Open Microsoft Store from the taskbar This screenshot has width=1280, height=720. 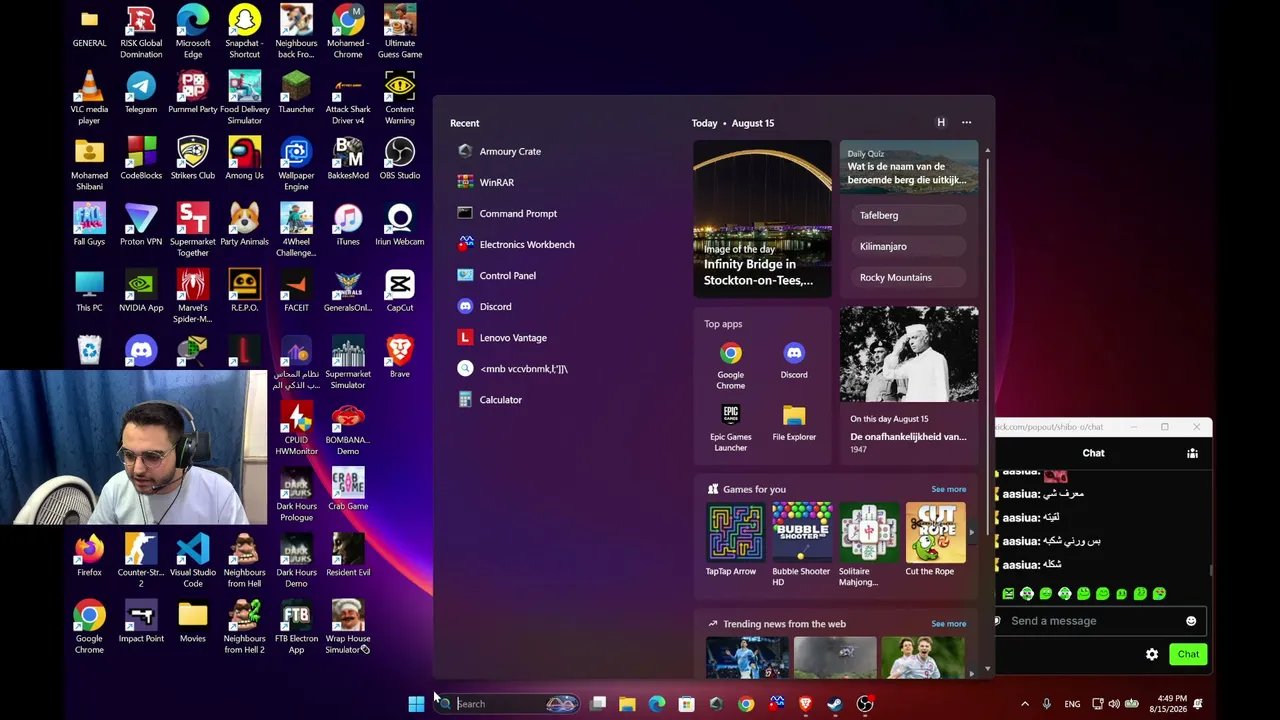(686, 704)
